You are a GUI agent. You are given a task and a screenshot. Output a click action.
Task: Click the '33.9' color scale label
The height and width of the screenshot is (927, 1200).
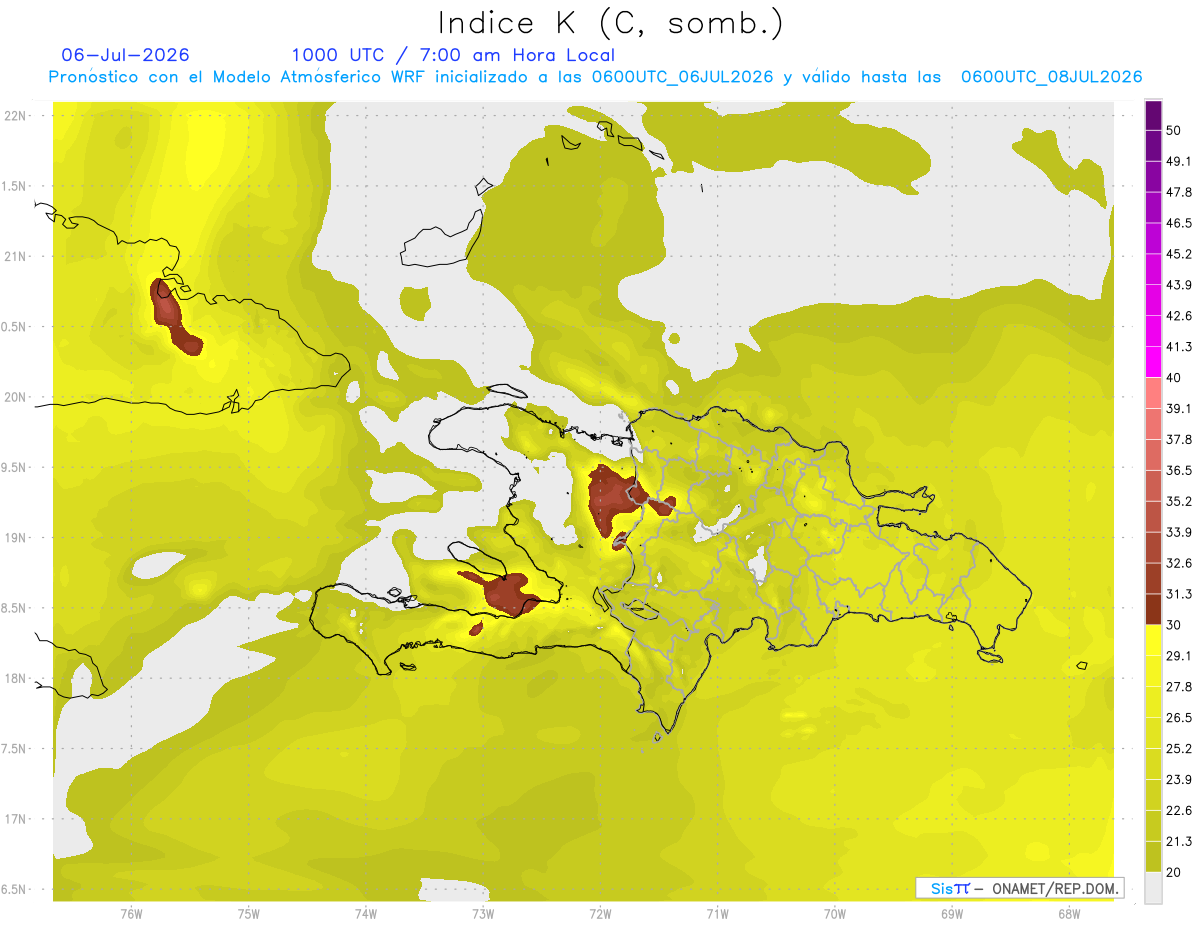(1180, 532)
